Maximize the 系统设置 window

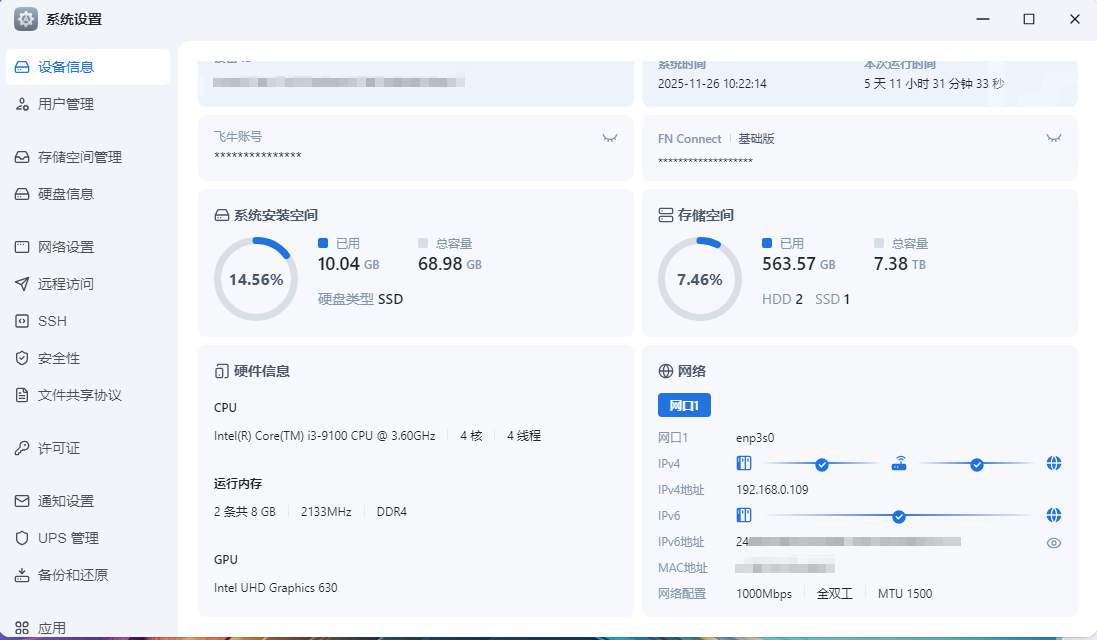click(x=1028, y=19)
